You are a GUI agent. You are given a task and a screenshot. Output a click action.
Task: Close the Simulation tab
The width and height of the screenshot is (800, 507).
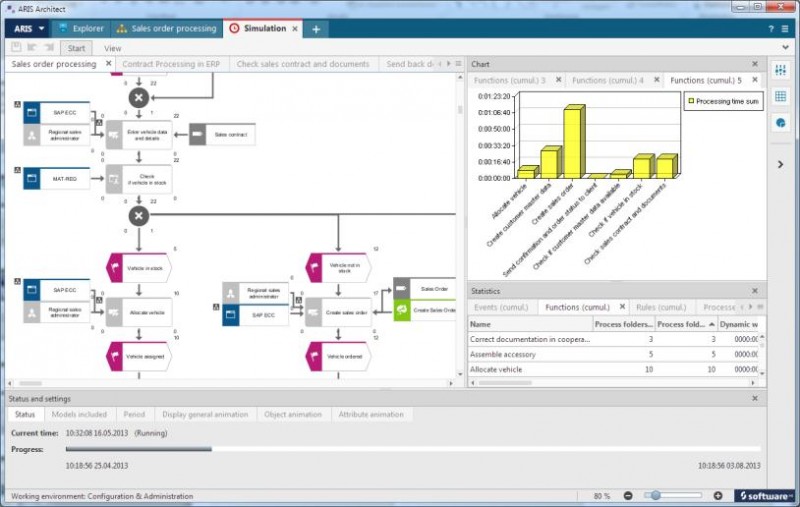295,29
